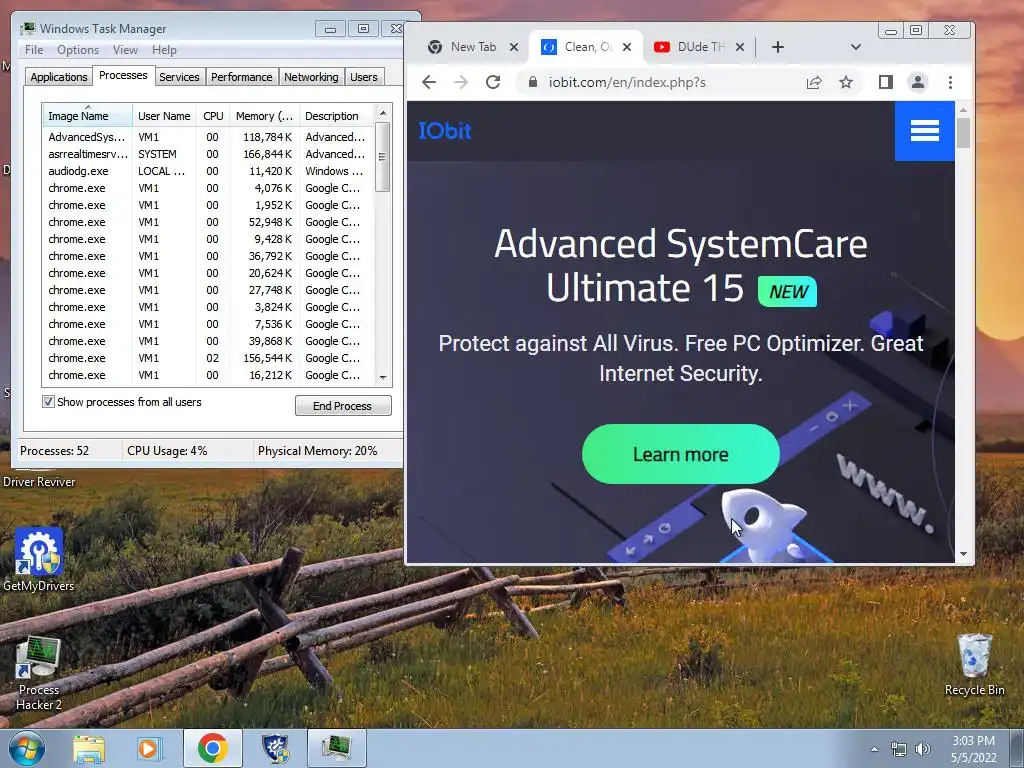Sort processes by Memory column
The image size is (1024, 768).
tap(264, 116)
